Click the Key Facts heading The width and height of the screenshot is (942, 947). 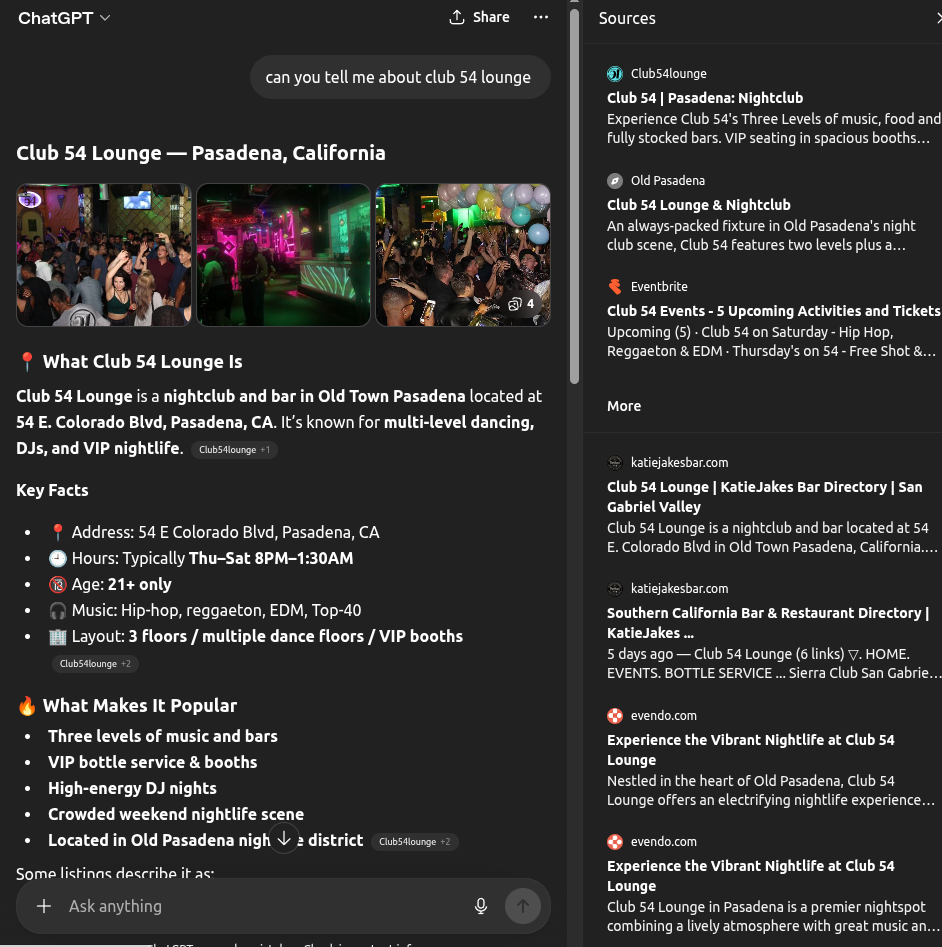coord(52,490)
